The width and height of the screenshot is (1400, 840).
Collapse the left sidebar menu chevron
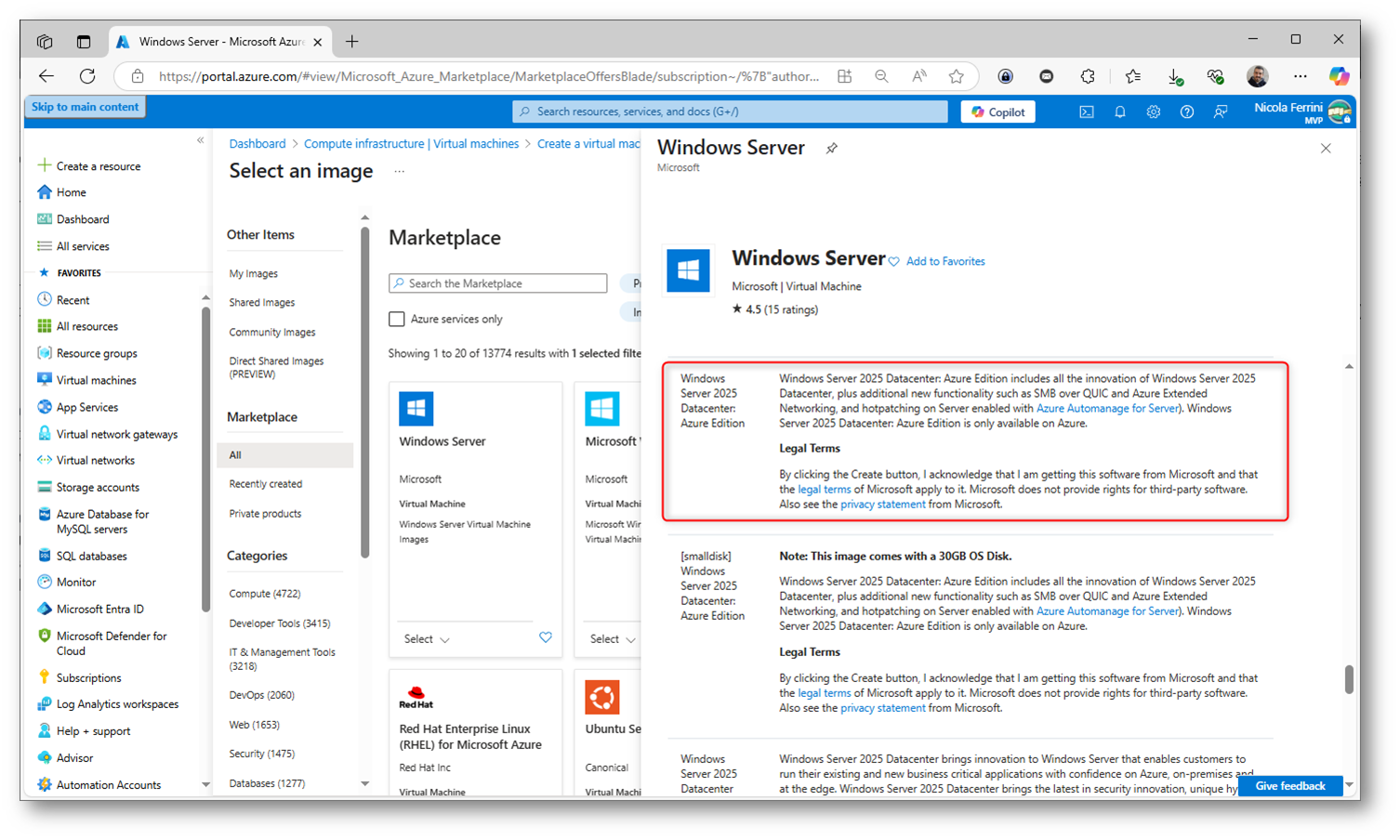coord(200,141)
